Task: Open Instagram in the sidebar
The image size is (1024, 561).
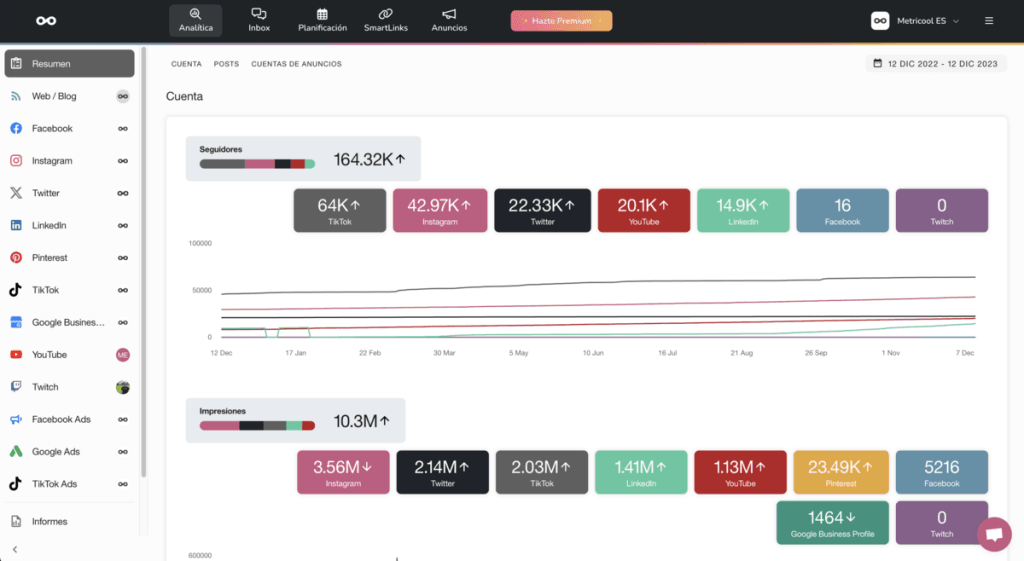Action: point(69,161)
